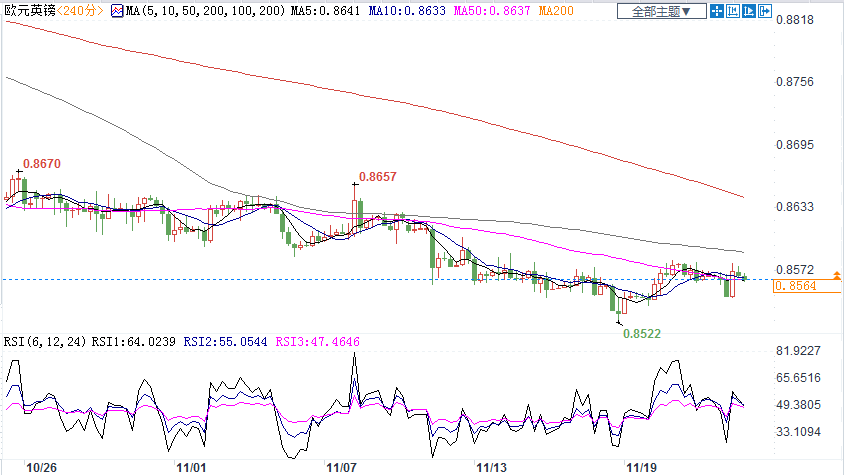The height and width of the screenshot is (475, 844).
Task: Click the 0.8522 low price marker
Action: [642, 334]
